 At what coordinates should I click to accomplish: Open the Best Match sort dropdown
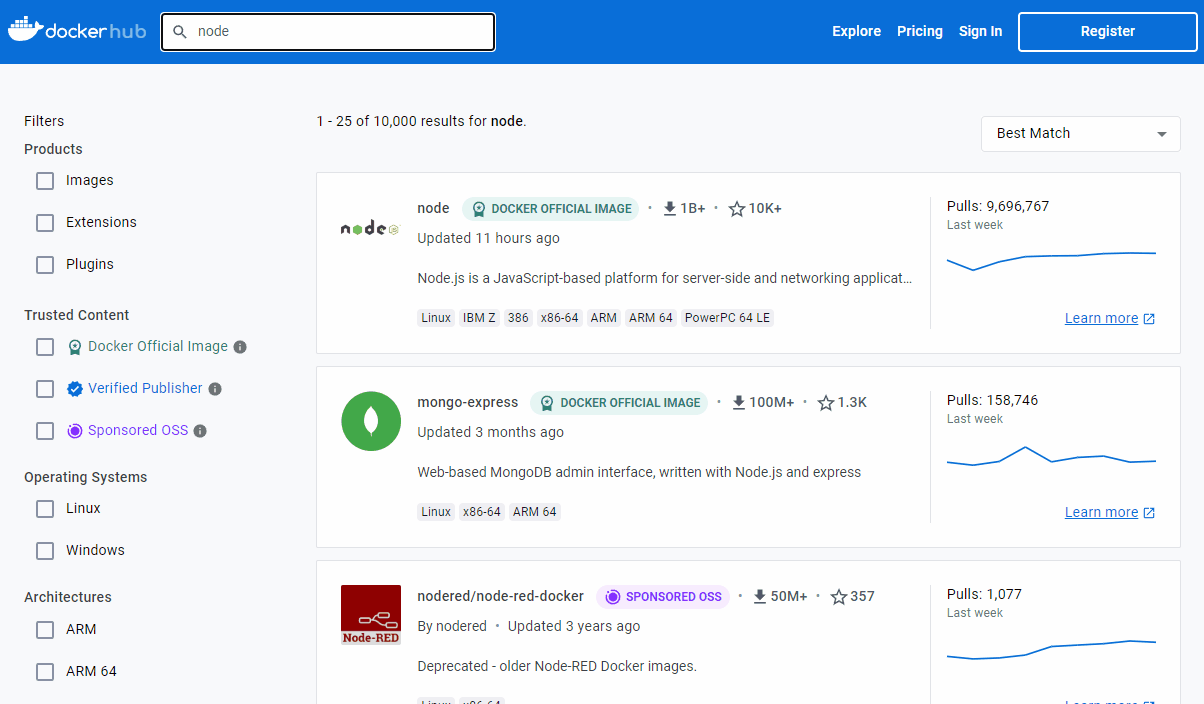[x=1080, y=134]
